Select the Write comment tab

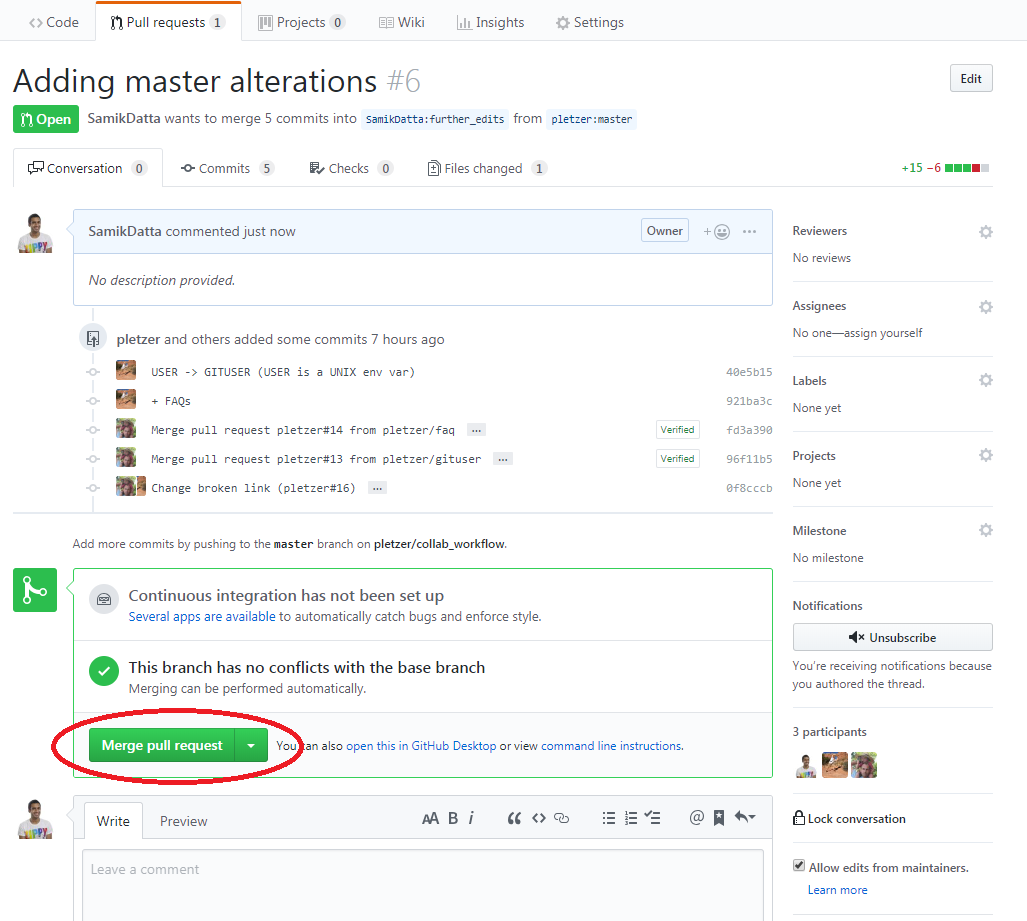pos(113,821)
